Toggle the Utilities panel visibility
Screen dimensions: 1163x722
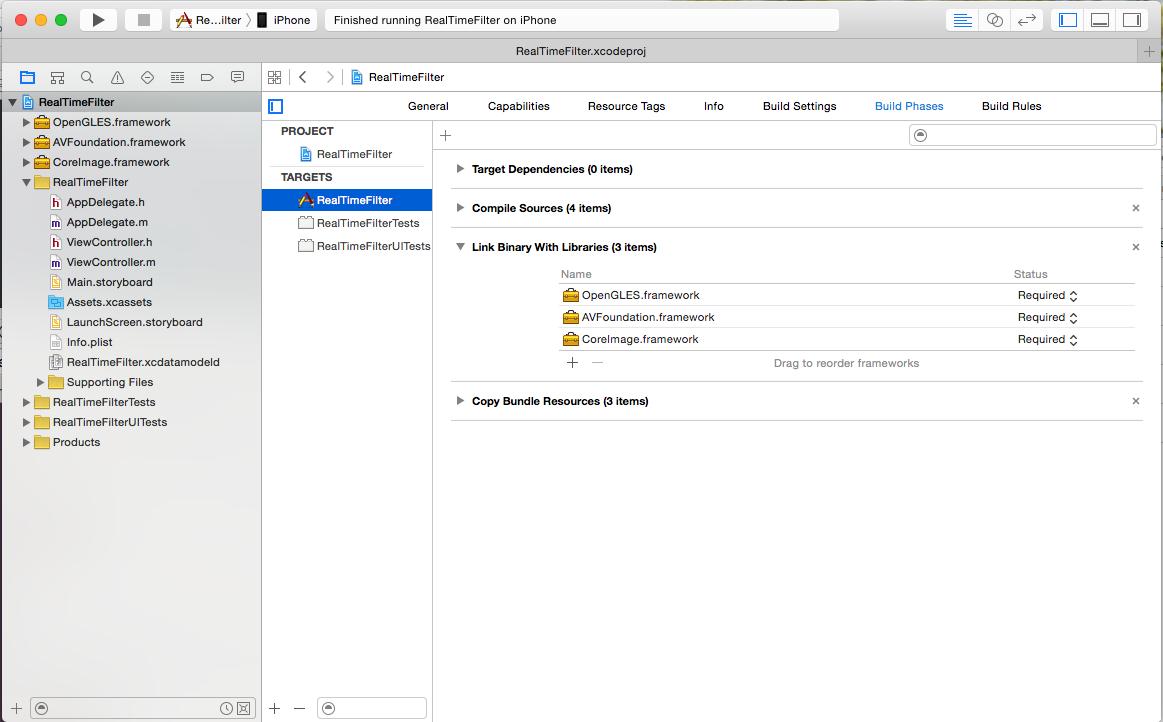tap(1131, 20)
